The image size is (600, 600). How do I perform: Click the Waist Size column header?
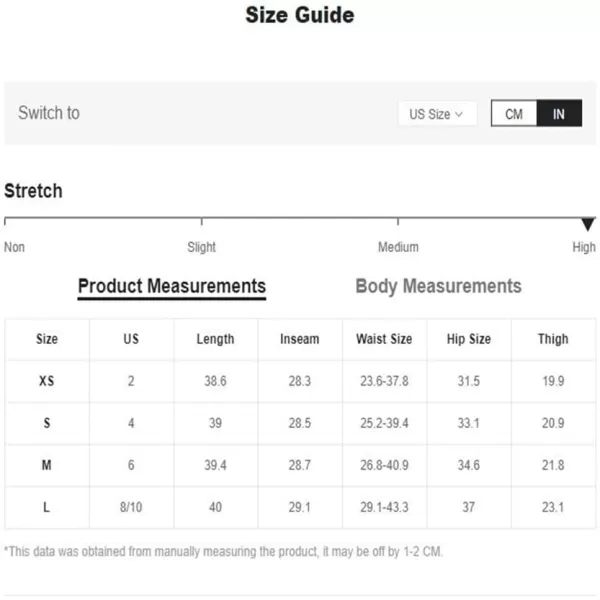point(384,339)
